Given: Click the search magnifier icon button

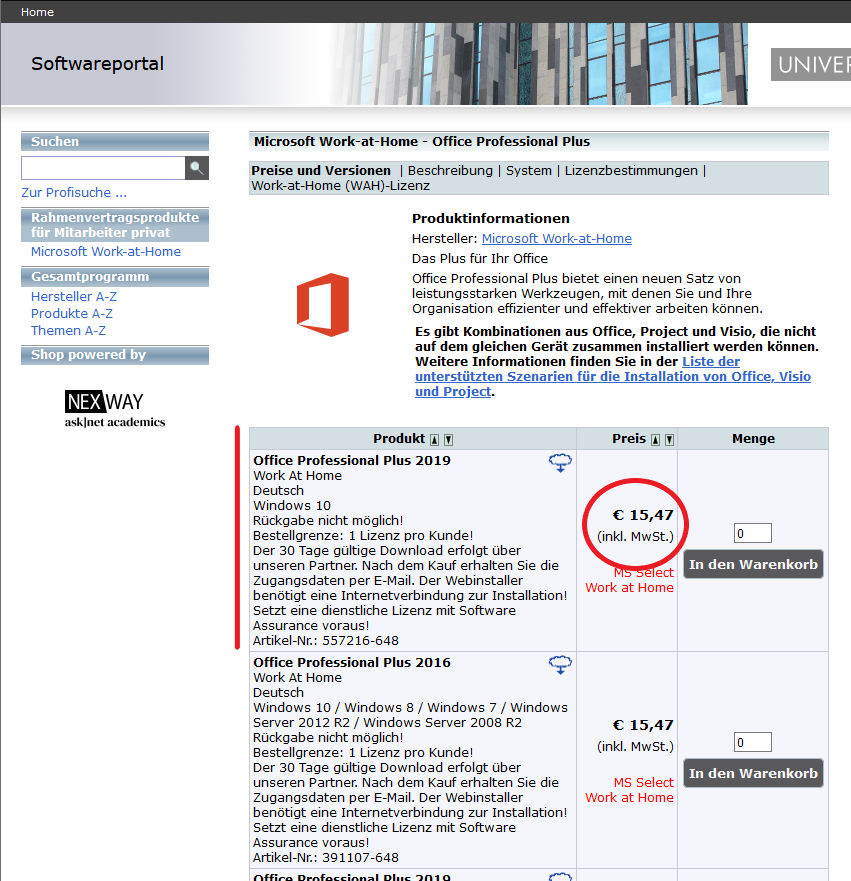Looking at the screenshot, I should click(197, 168).
